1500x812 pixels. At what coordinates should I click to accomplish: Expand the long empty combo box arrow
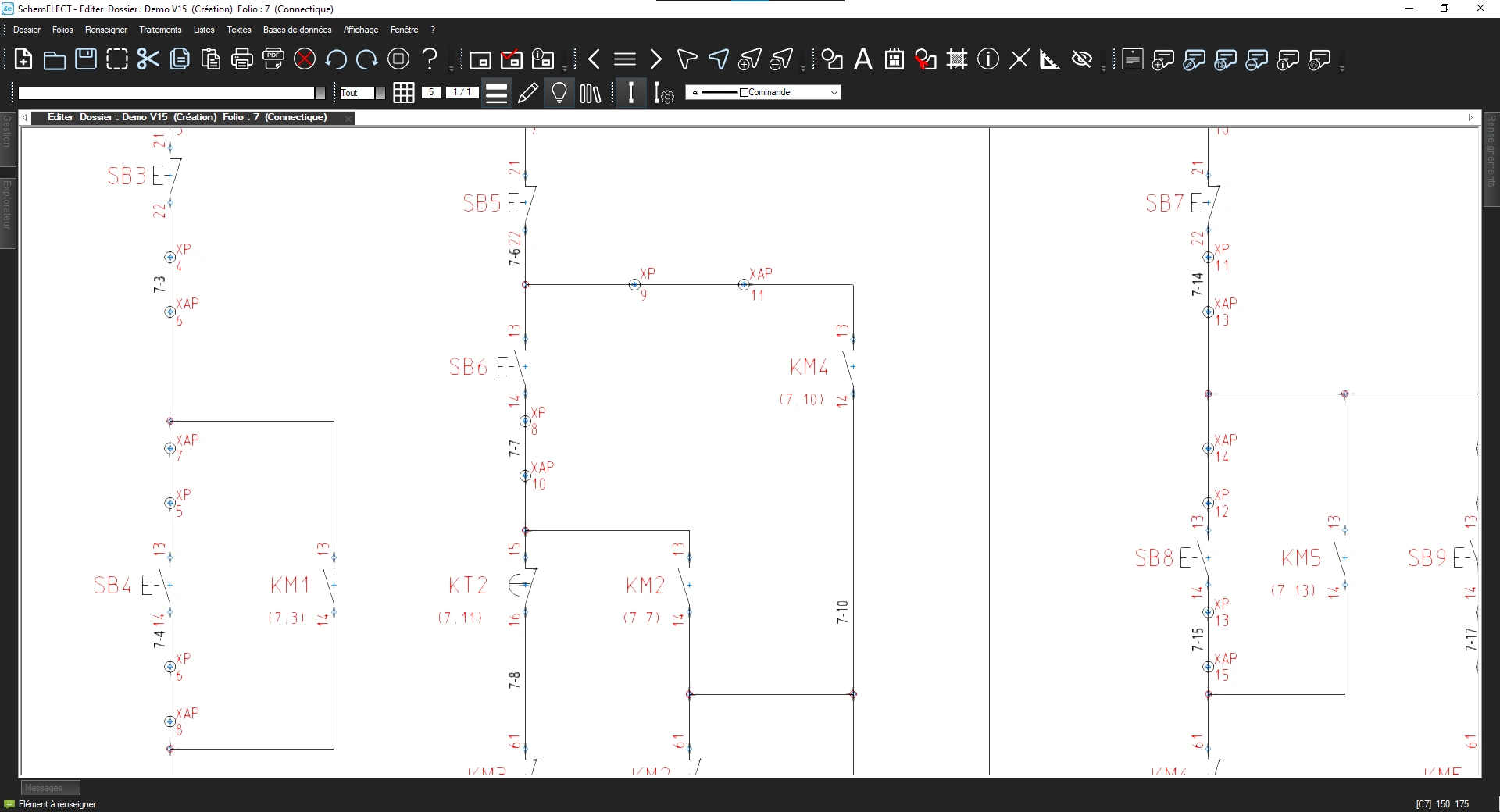pyautogui.click(x=320, y=93)
